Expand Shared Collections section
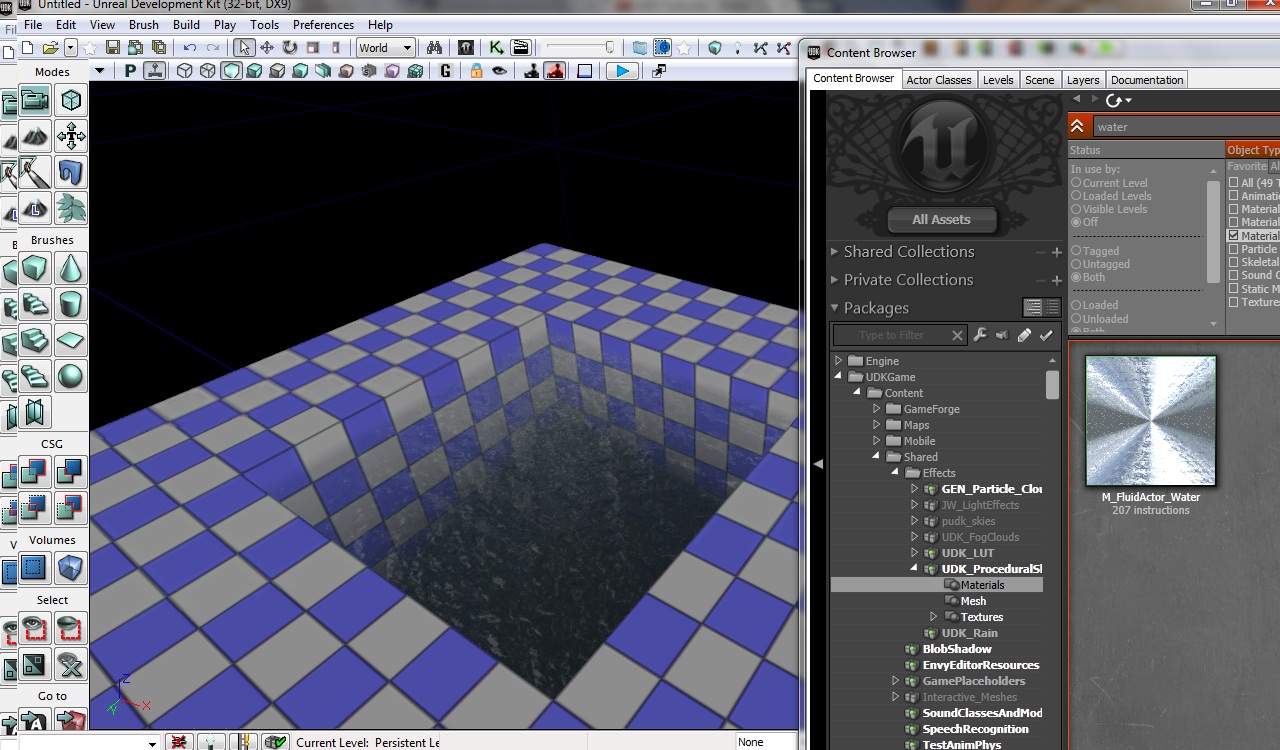The width and height of the screenshot is (1280, 750). tap(835, 252)
